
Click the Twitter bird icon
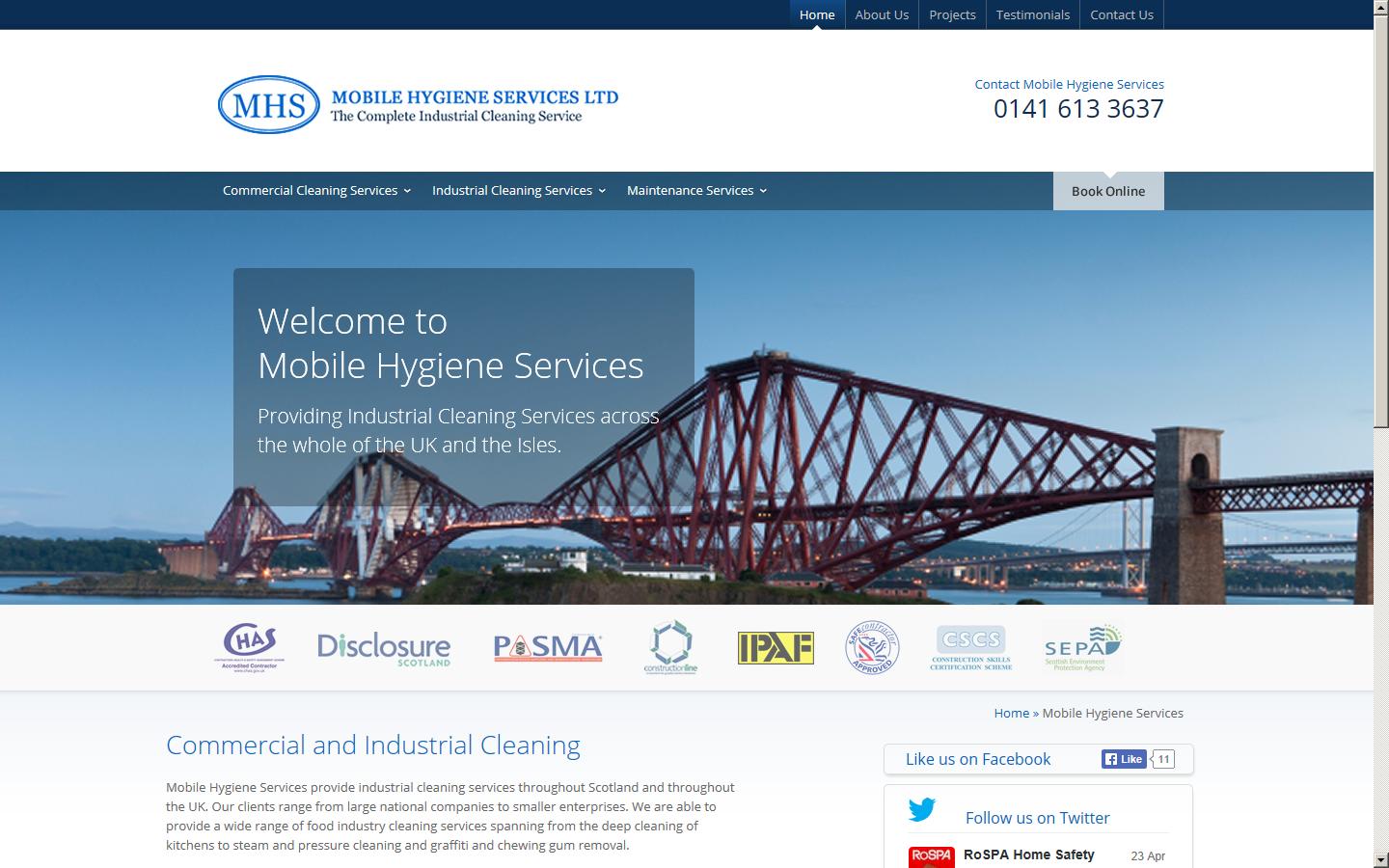(922, 810)
